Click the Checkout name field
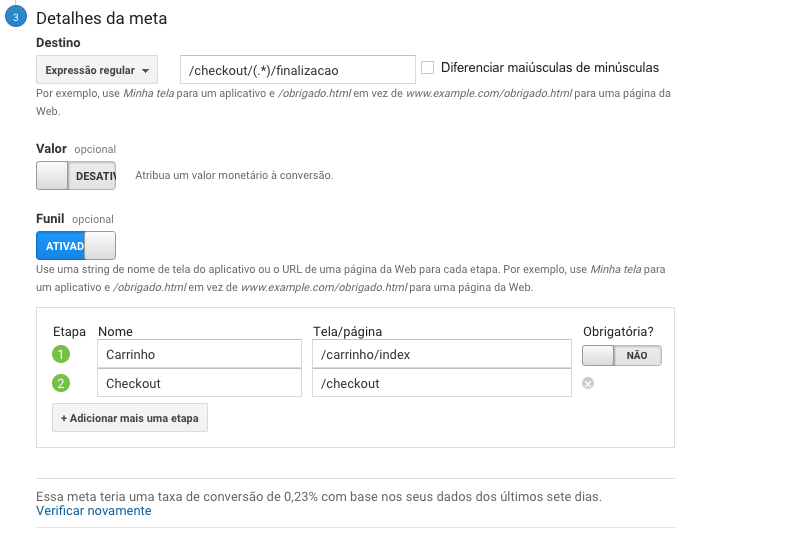Screen dimensions: 794x537 click(200, 383)
